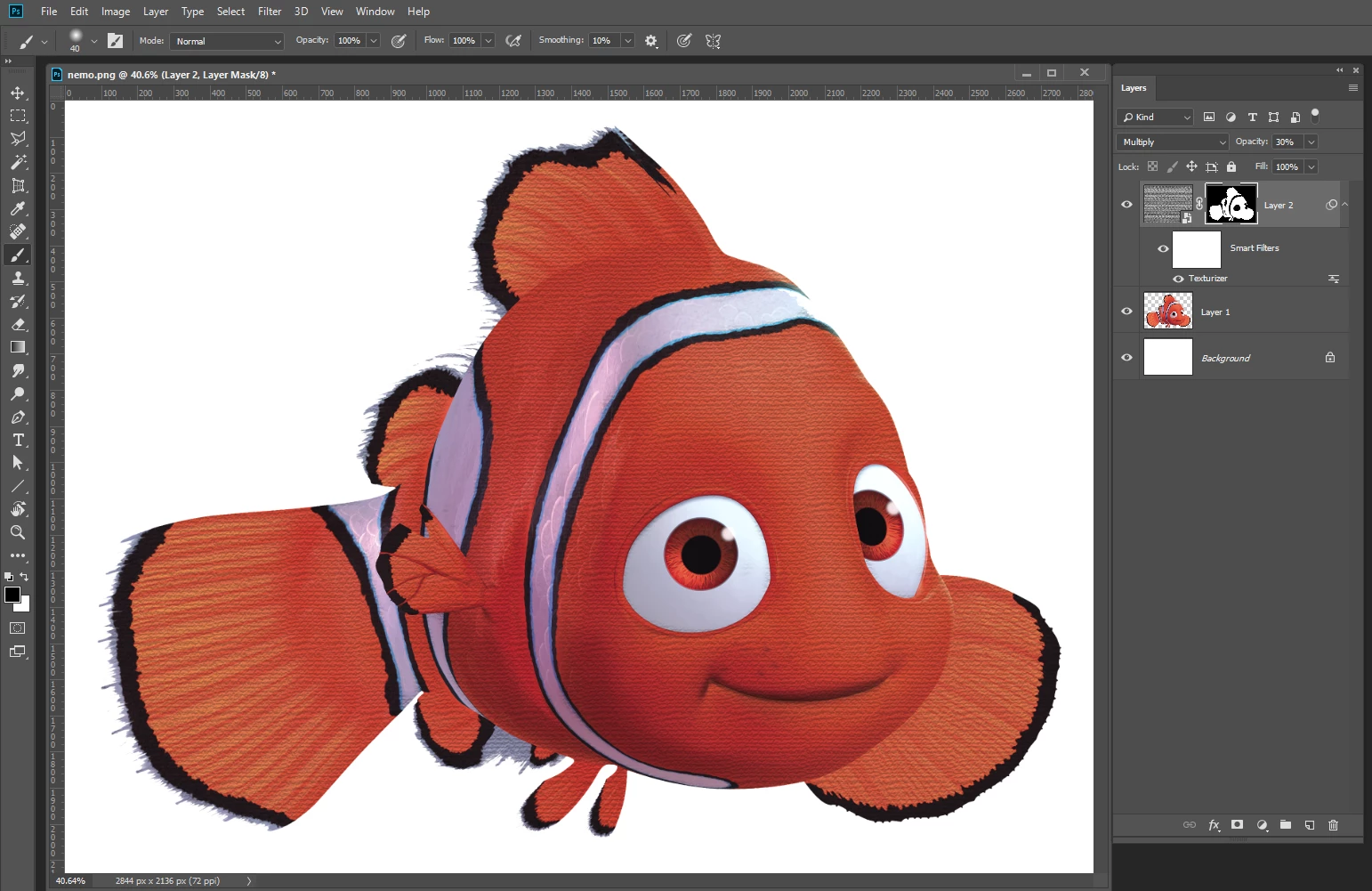Viewport: 1372px width, 891px height.
Task: Enable airbrush-style build-up effects
Action: (513, 41)
